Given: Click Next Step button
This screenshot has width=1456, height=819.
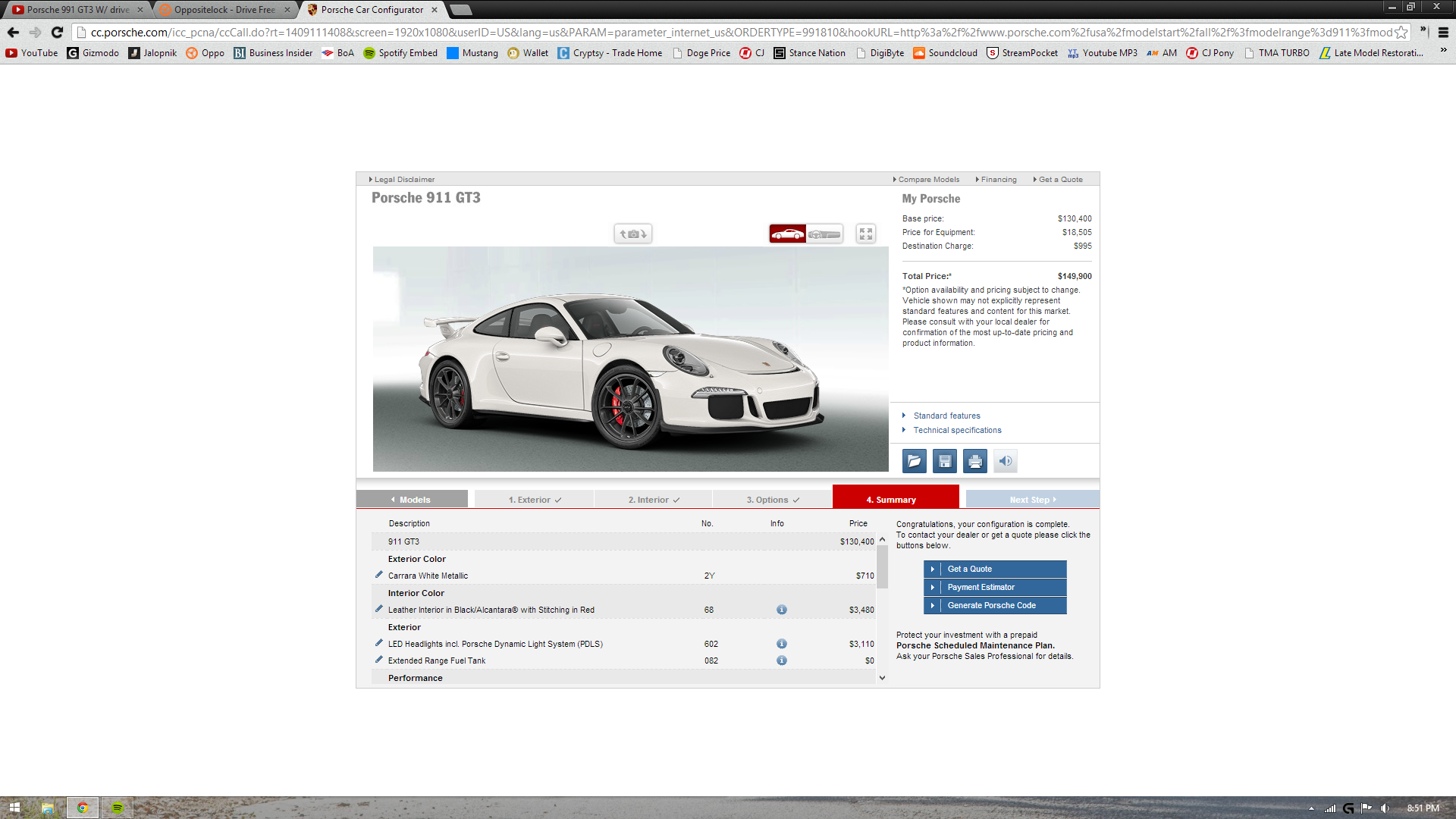Looking at the screenshot, I should 1032,499.
